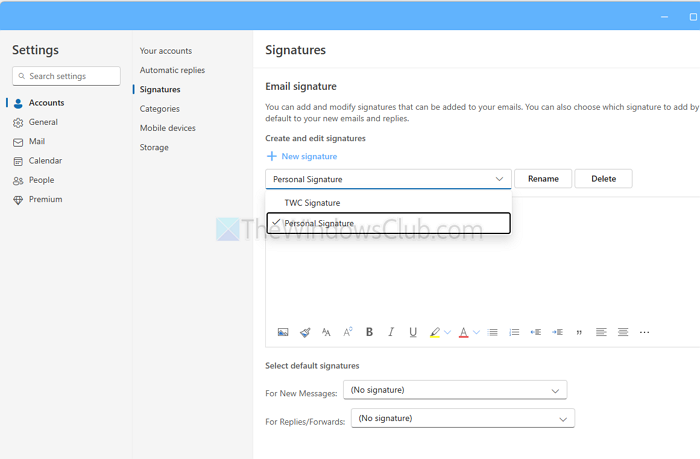Screen dimensions: 700x459
Task: Insert a numbered list
Action: click(514, 332)
